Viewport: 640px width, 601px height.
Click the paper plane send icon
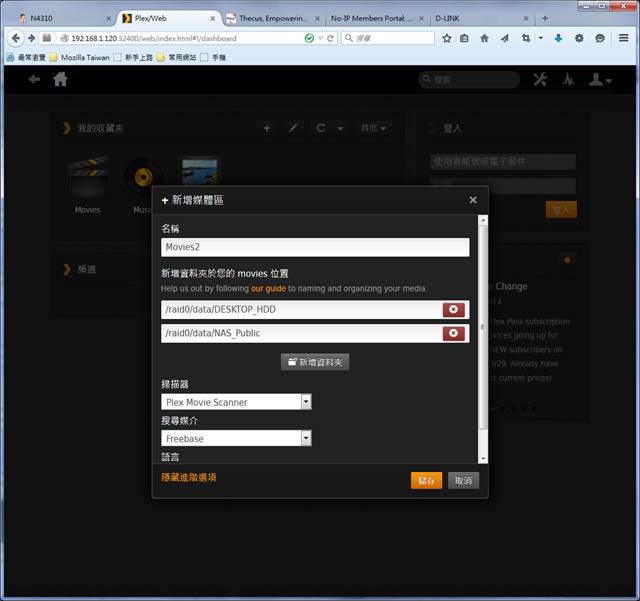click(x=505, y=38)
